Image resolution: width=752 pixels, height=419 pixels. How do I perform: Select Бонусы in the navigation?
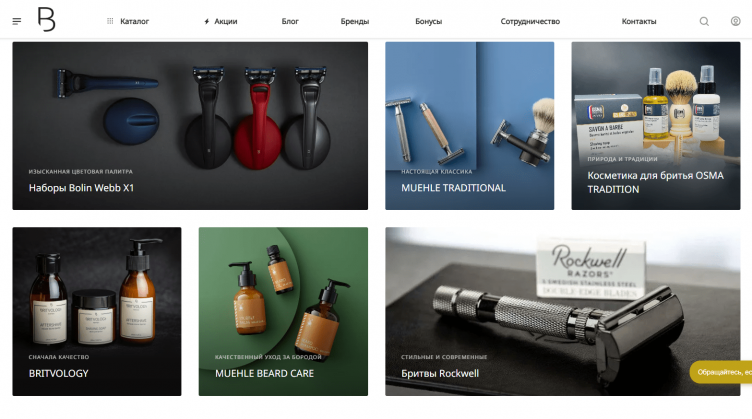point(428,21)
